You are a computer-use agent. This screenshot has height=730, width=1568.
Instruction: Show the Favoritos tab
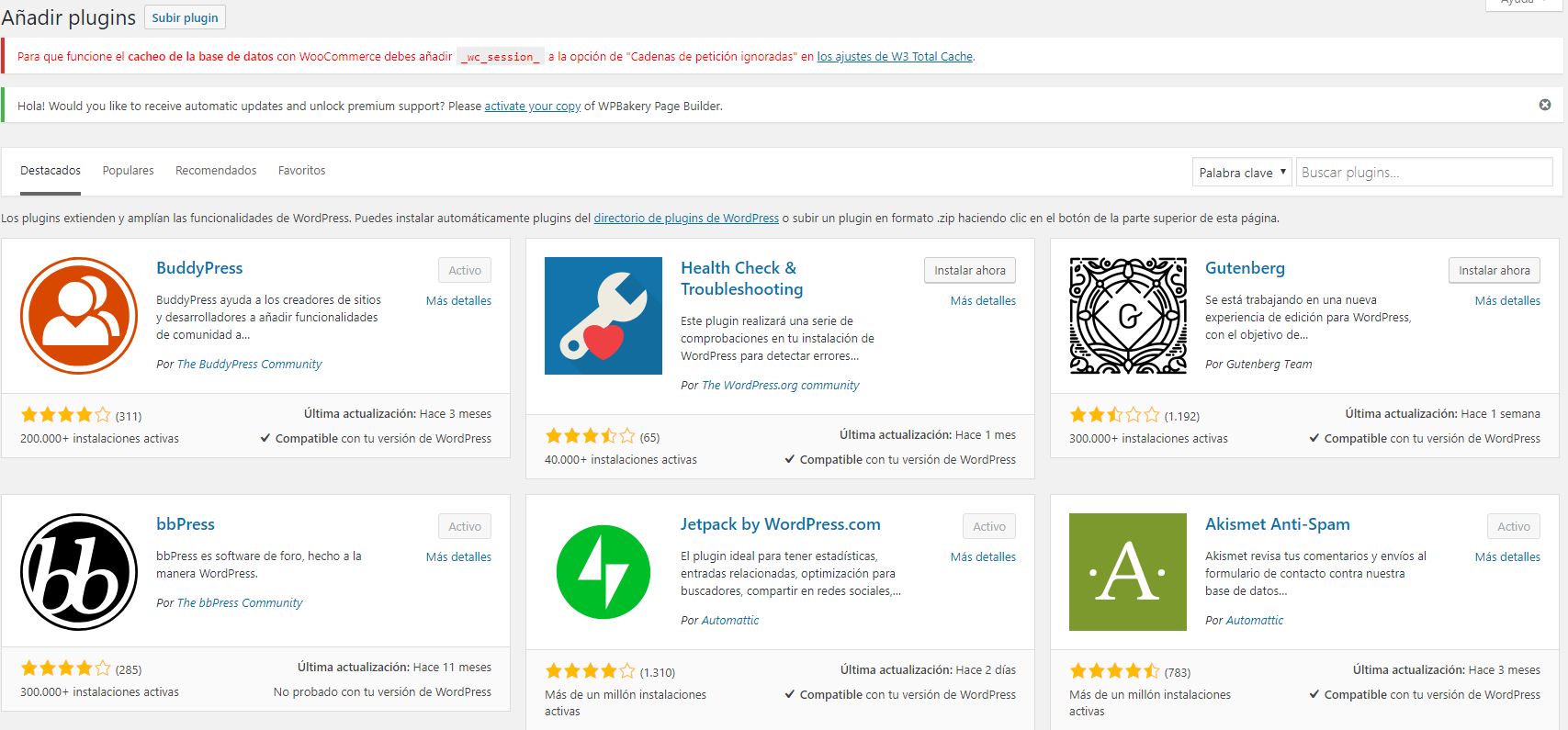[x=301, y=171]
